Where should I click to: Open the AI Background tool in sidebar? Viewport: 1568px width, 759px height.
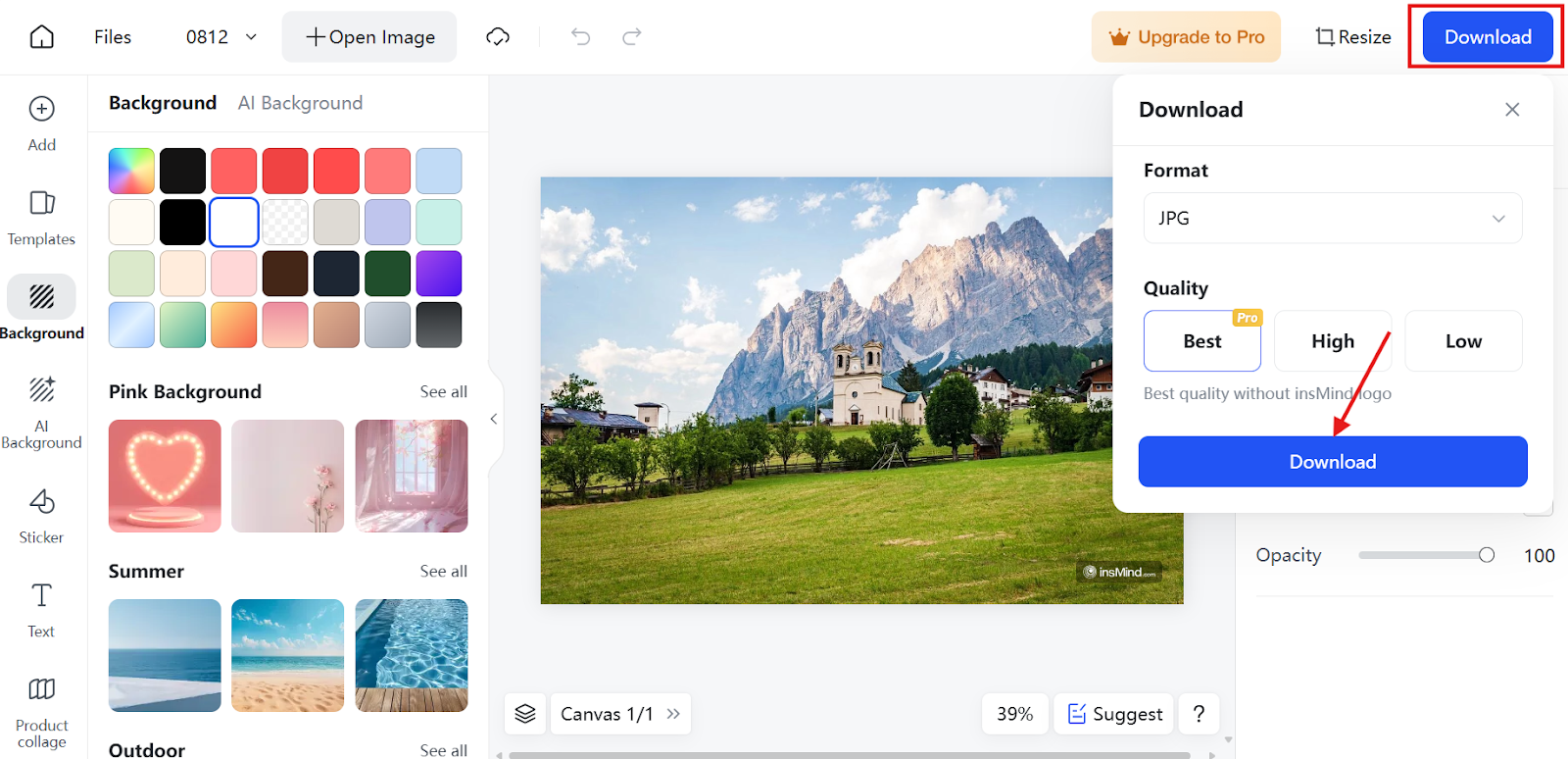41,412
